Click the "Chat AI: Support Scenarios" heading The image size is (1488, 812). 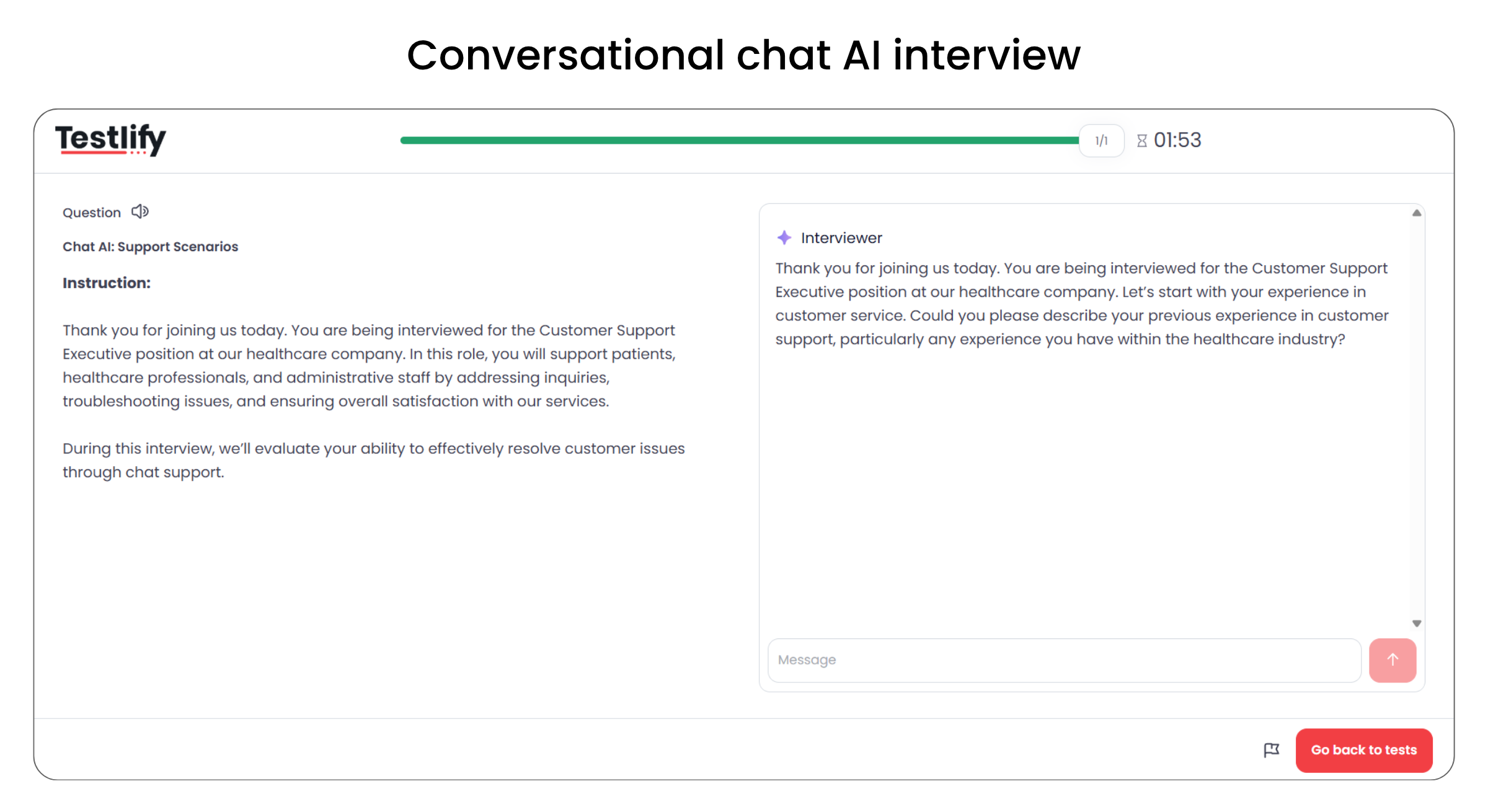click(x=150, y=247)
